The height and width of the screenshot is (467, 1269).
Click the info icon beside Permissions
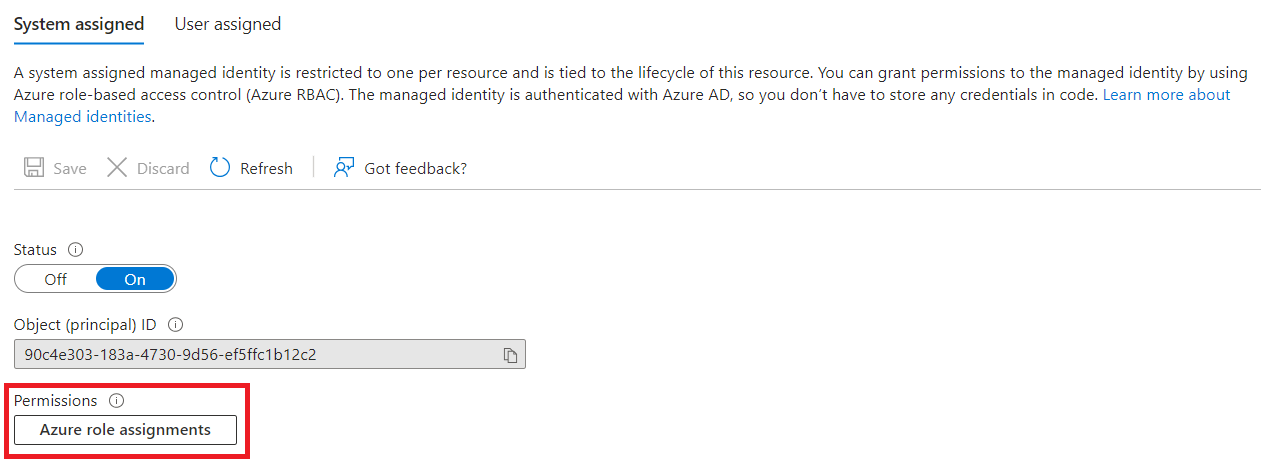(116, 401)
